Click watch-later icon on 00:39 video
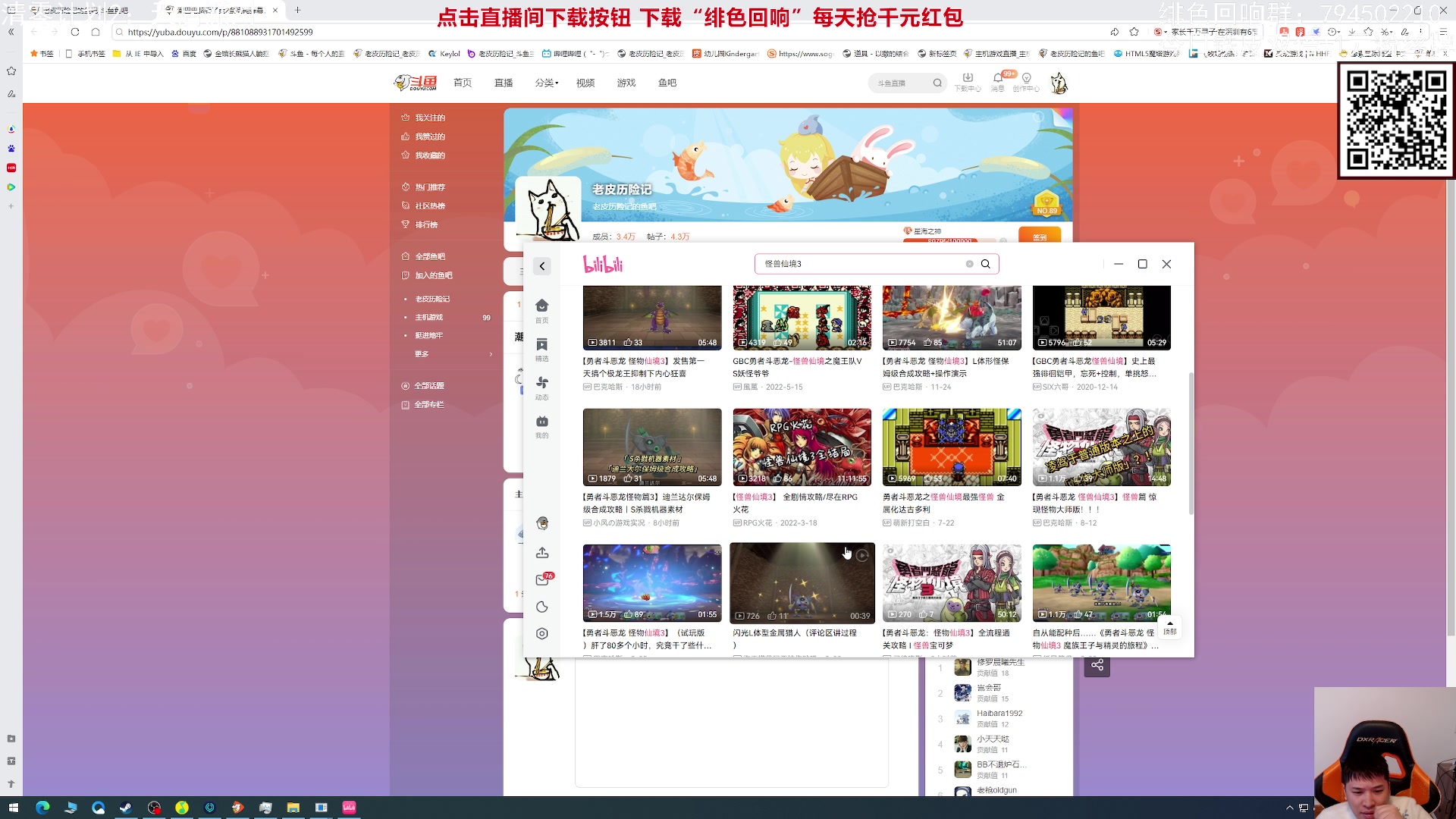 tap(862, 556)
